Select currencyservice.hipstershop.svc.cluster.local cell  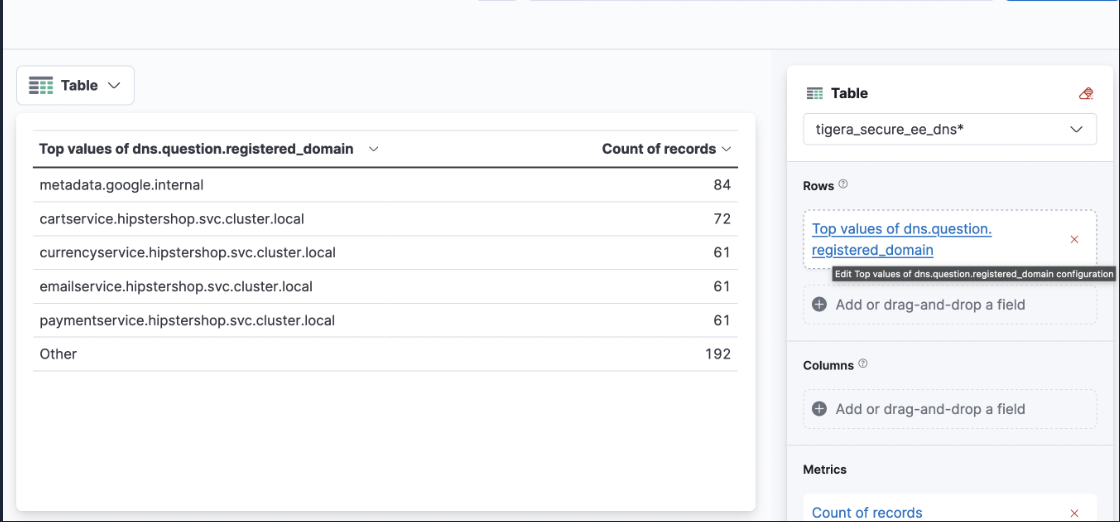pos(188,252)
